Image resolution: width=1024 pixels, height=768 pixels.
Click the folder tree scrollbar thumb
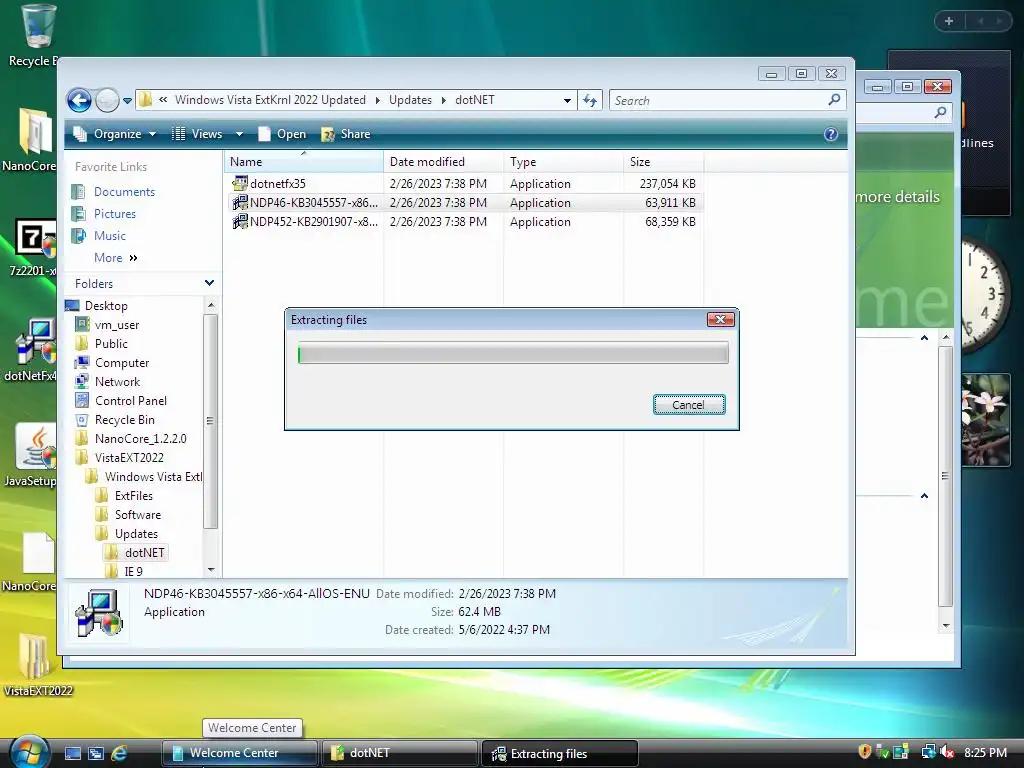point(210,421)
